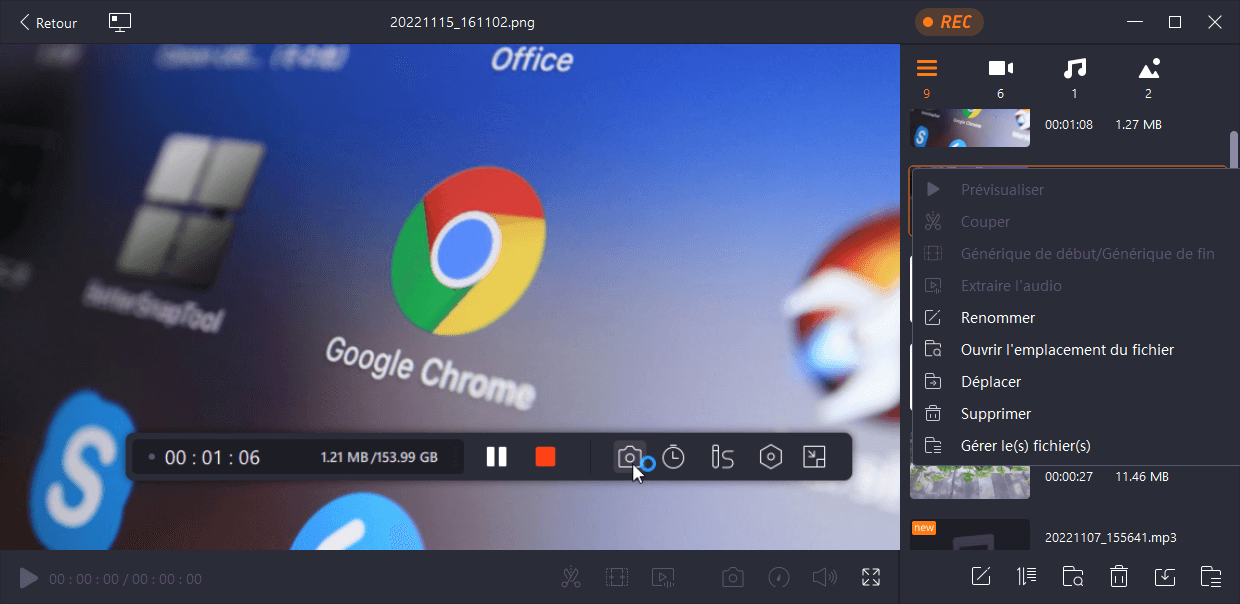Click the import download icon at bottom right
1240x604 pixels.
coord(1165,576)
